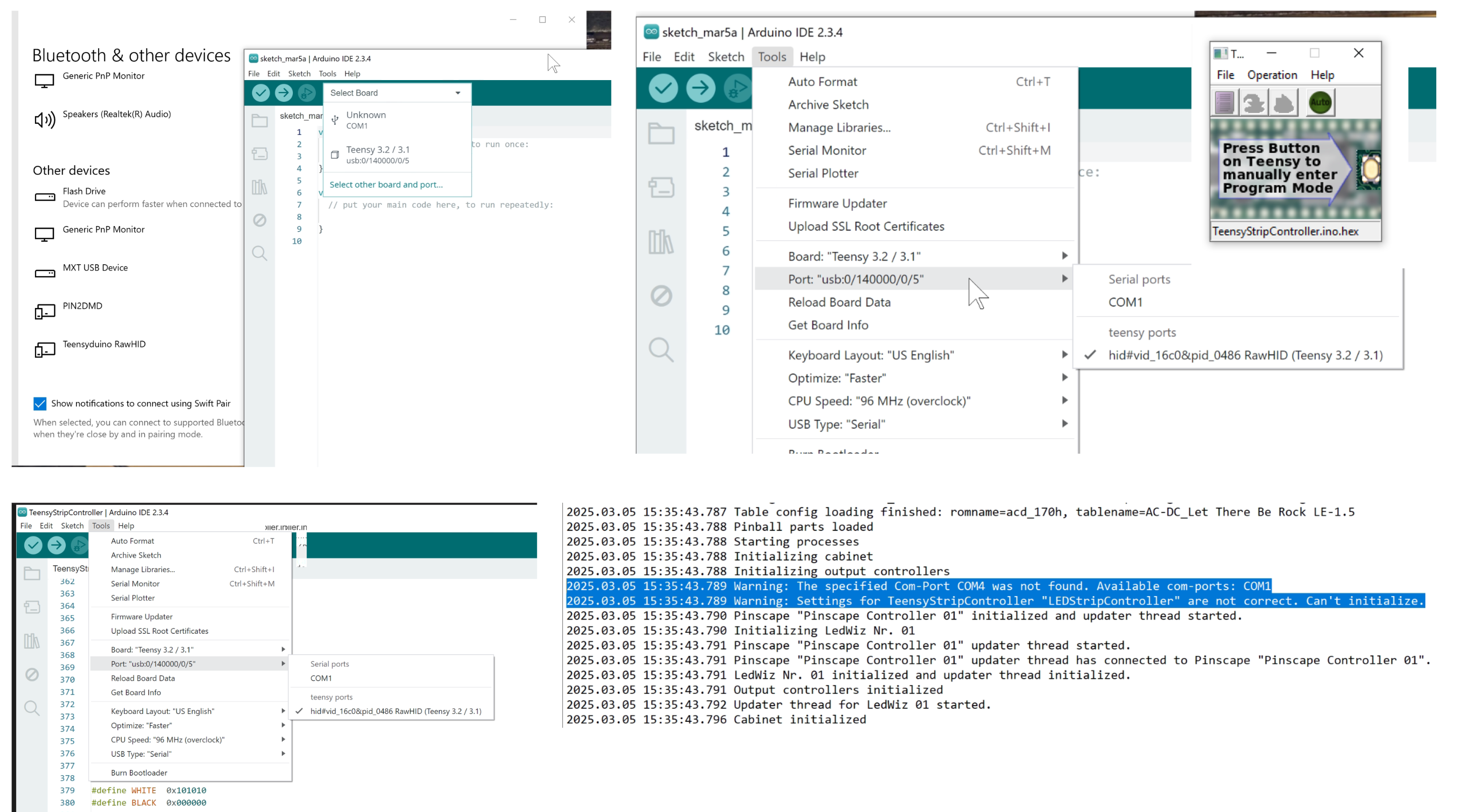Click line number 380 in the TeensyStripController editor

tap(67, 802)
